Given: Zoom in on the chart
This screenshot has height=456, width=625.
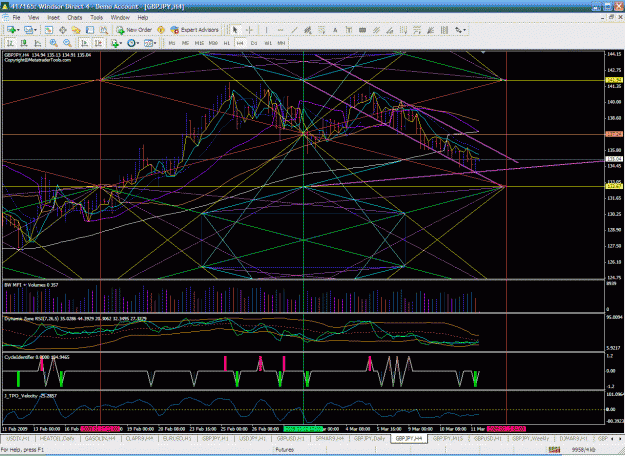Looking at the screenshot, I should point(54,43).
